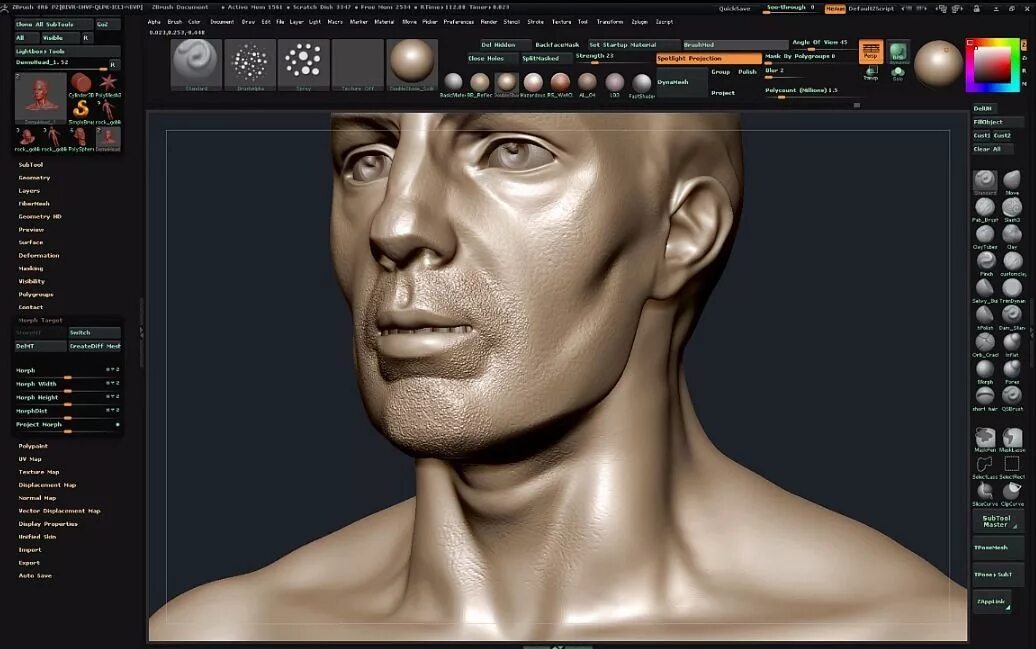The image size is (1036, 649).
Task: Click Clone All SubTools button
Action: click(54, 24)
